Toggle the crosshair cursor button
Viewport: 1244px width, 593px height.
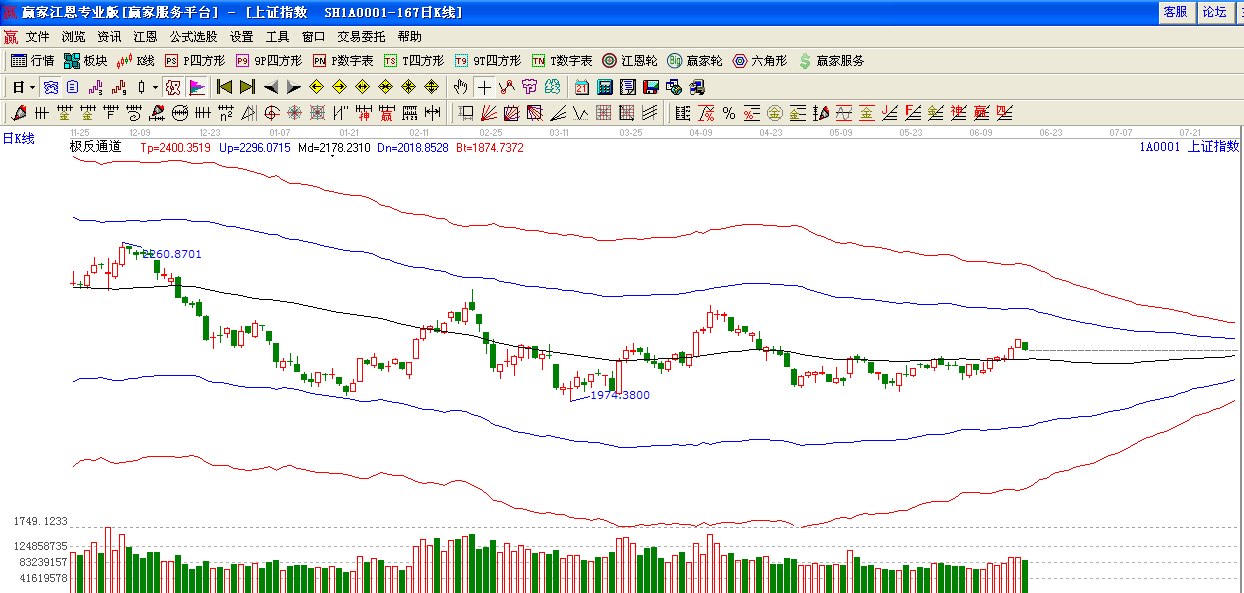484,87
